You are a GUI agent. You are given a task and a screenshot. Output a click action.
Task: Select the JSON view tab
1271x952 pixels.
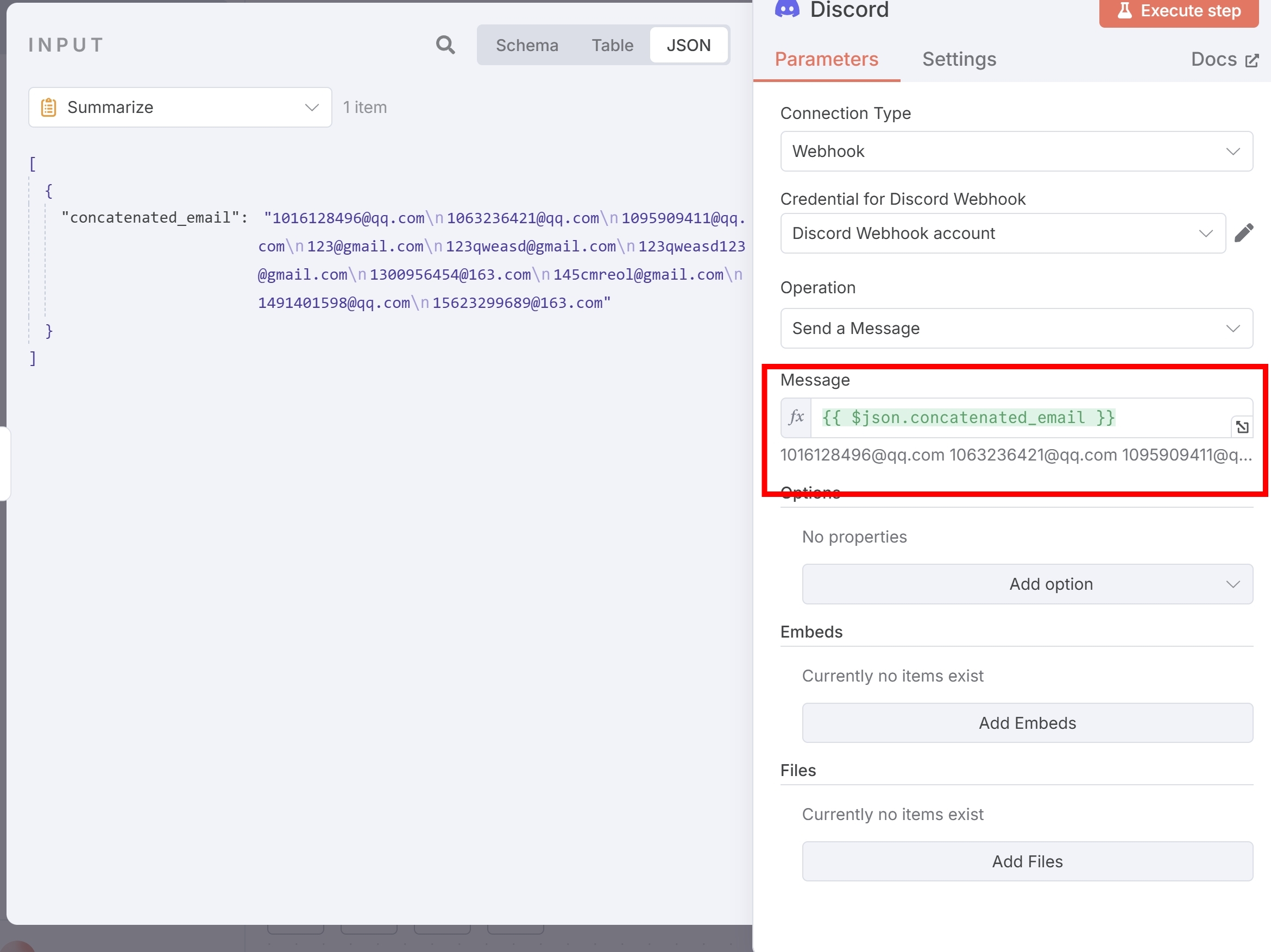688,45
